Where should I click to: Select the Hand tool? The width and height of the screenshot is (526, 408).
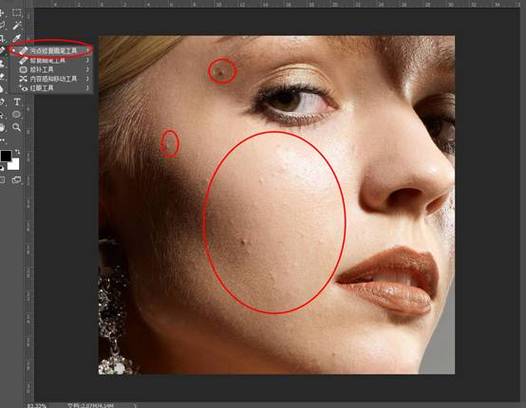(2, 127)
